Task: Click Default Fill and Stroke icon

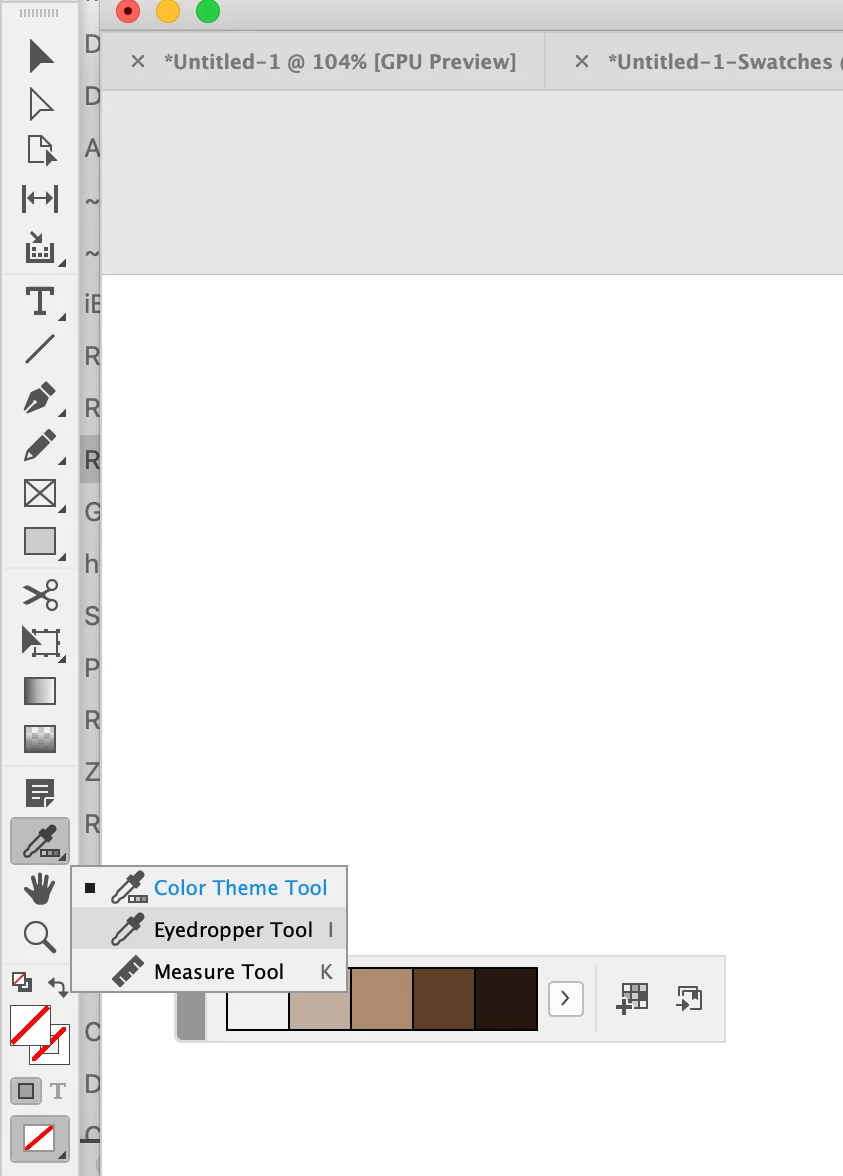Action: (x=22, y=982)
